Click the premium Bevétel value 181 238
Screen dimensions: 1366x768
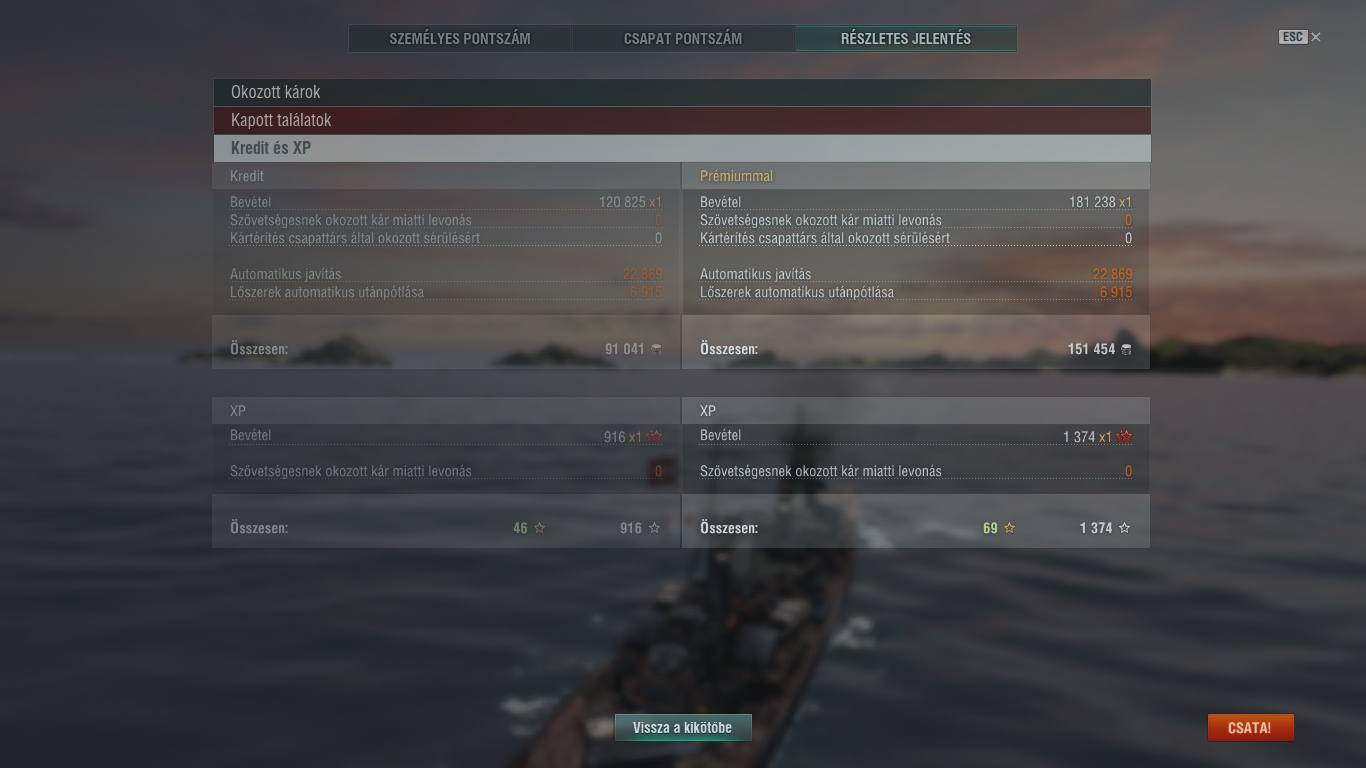coord(1092,202)
